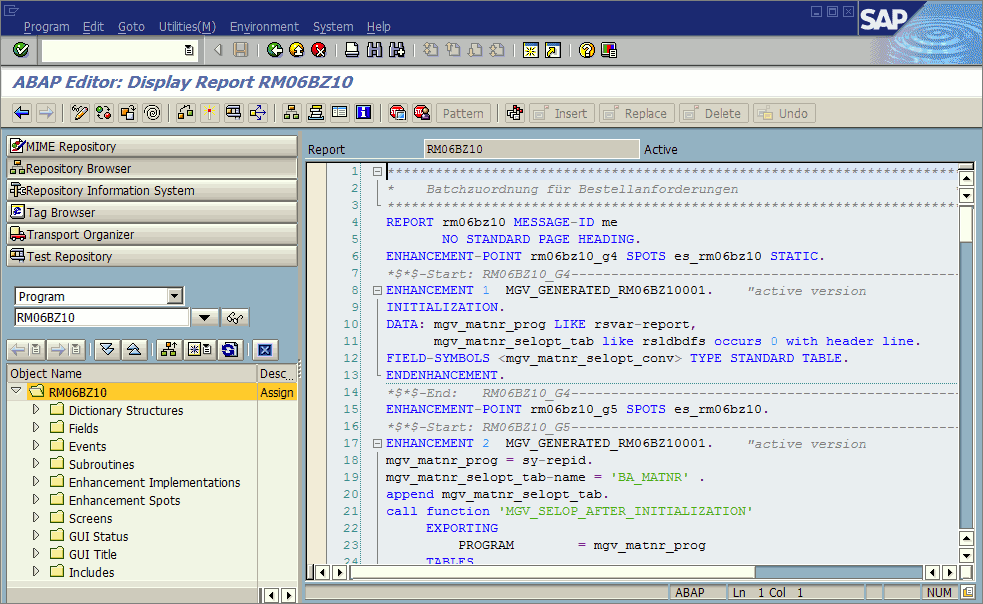Open the Program object type dropdown

pos(176,296)
